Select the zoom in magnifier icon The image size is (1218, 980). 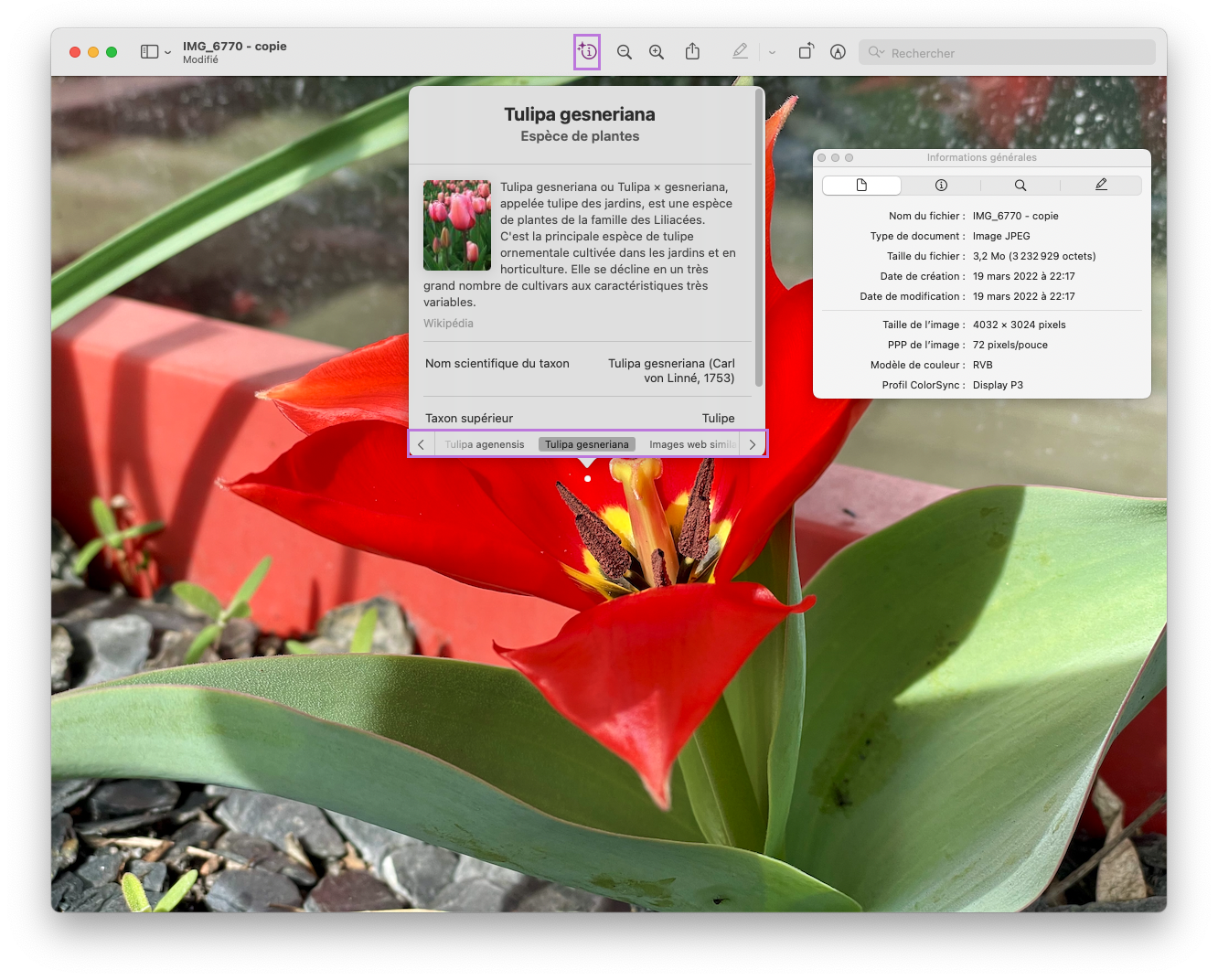pos(657,52)
